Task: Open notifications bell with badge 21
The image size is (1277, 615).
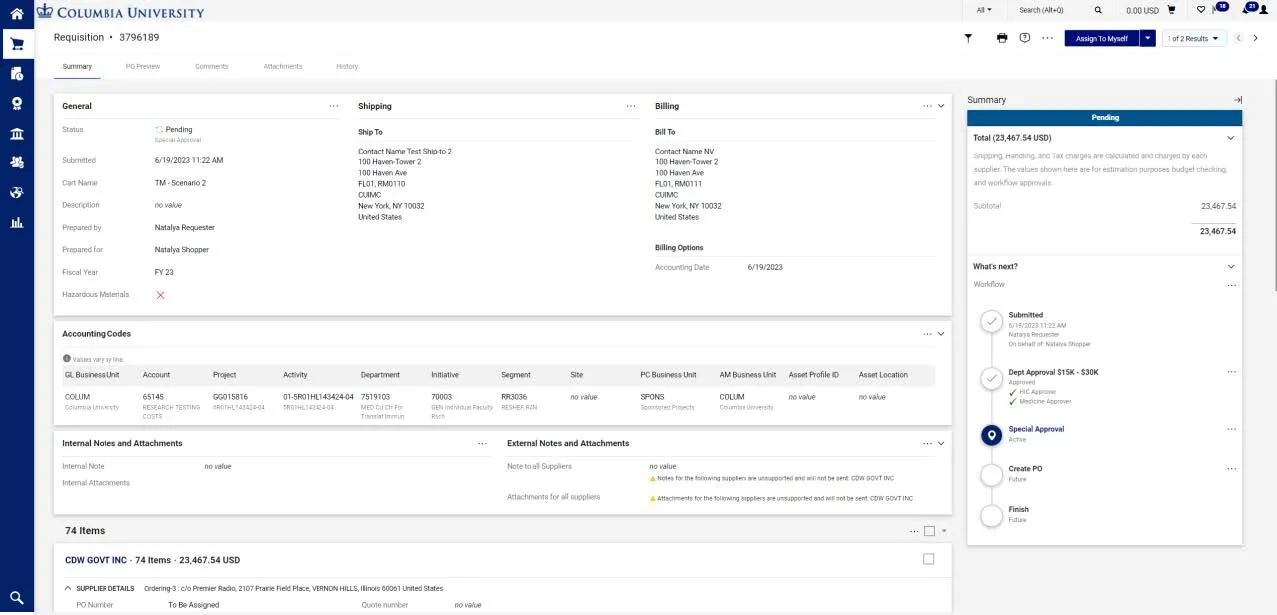Action: pos(1248,9)
